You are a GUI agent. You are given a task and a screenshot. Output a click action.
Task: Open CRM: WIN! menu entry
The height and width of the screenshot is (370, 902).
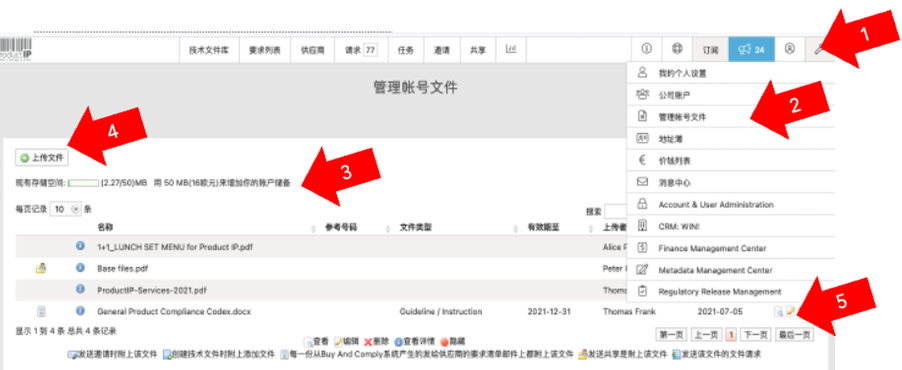tap(730, 226)
